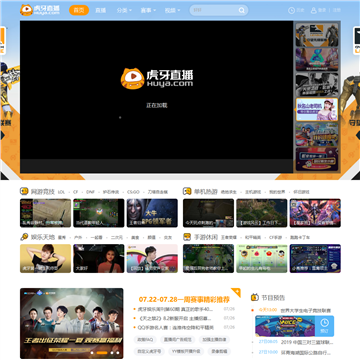Click the 网游竞技 section heading

point(43,192)
